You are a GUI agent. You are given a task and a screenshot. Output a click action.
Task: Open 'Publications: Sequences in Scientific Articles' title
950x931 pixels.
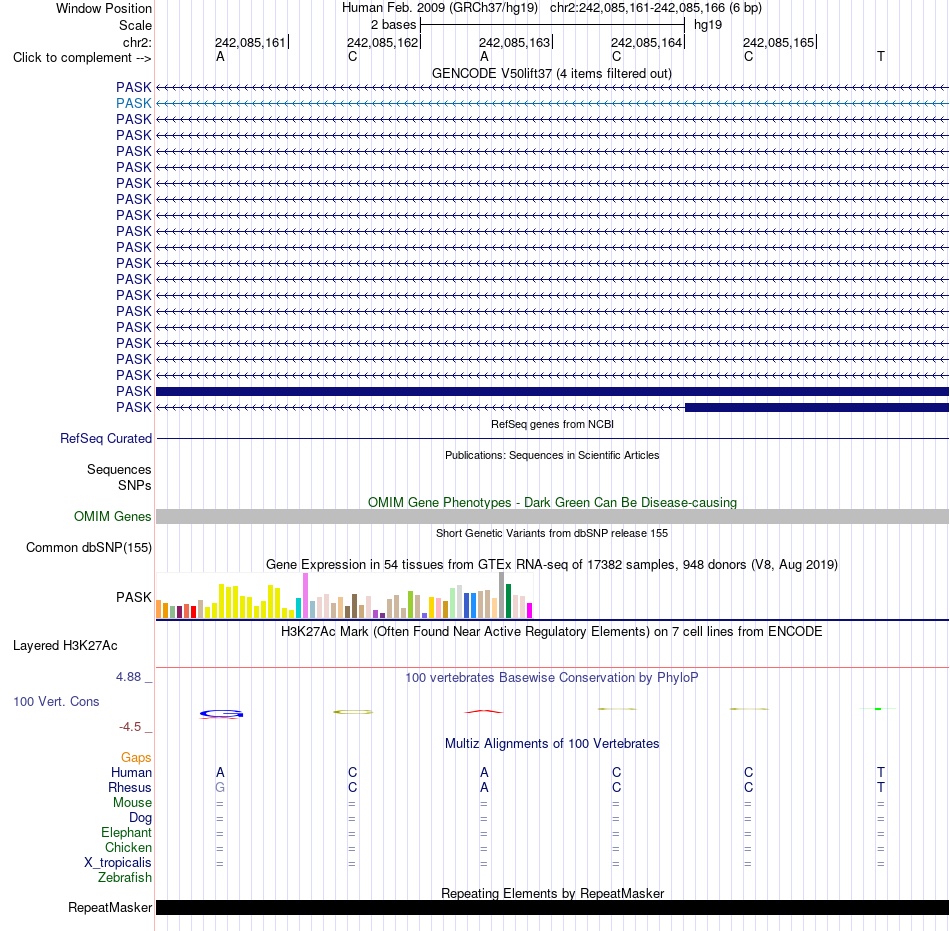[x=552, y=455]
